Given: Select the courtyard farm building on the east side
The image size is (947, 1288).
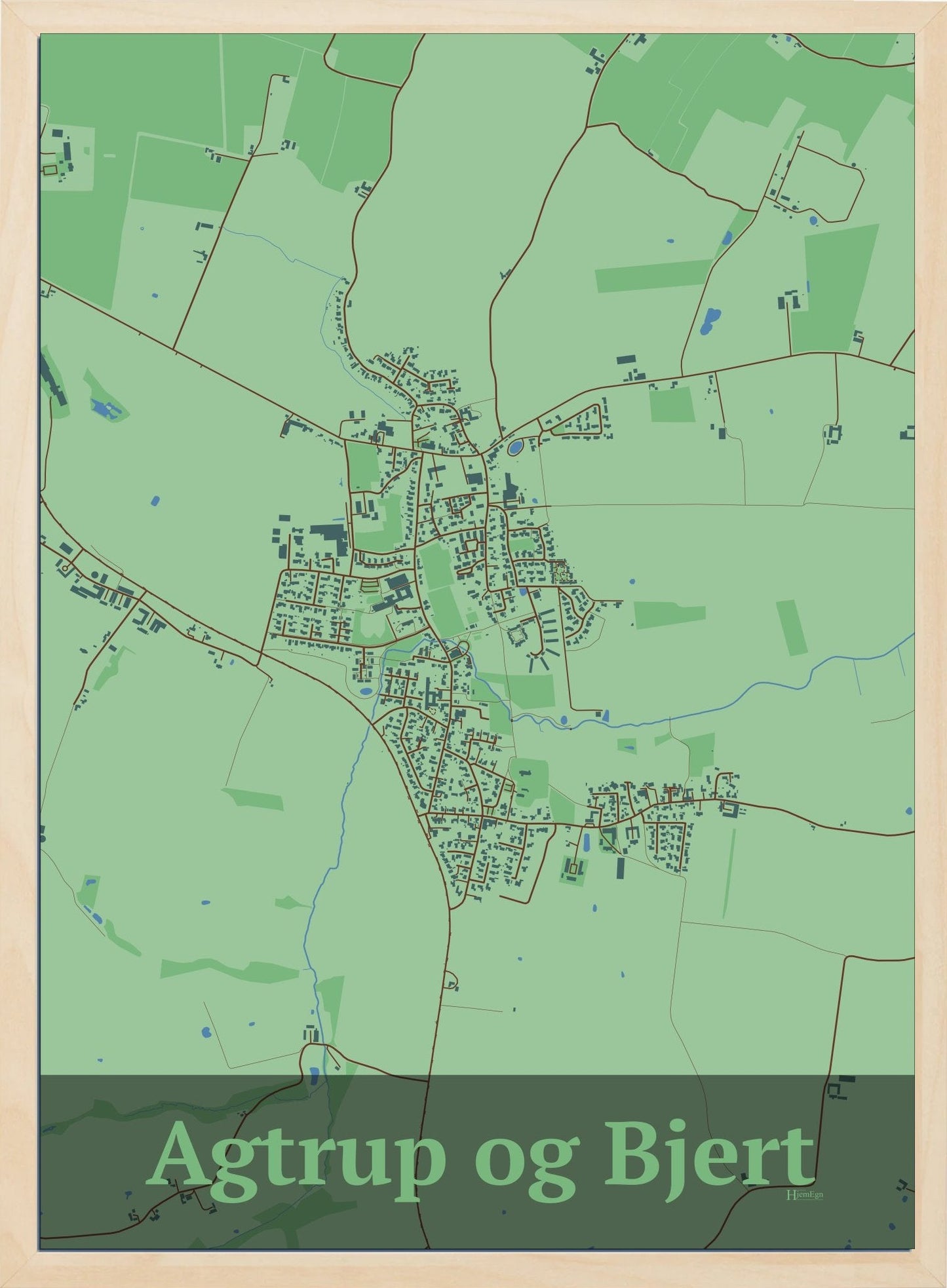Looking at the screenshot, I should 834,433.
